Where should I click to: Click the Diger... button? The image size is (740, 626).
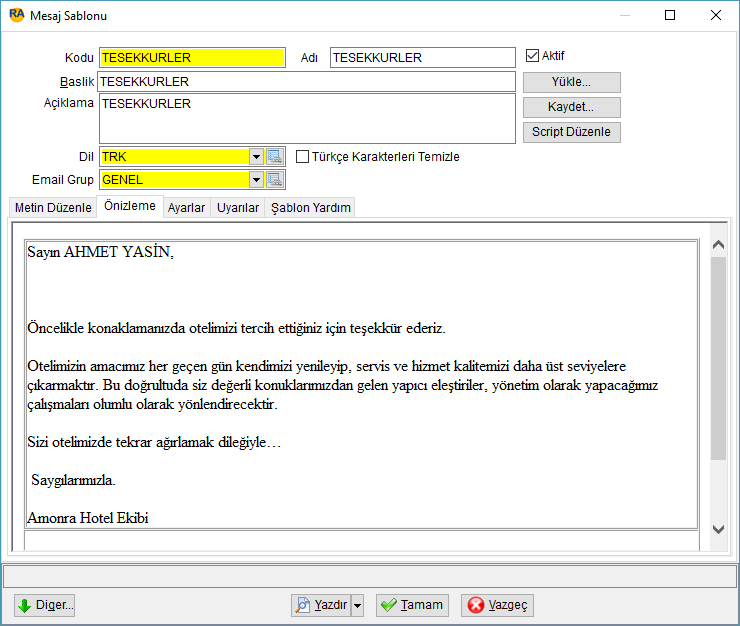44,605
